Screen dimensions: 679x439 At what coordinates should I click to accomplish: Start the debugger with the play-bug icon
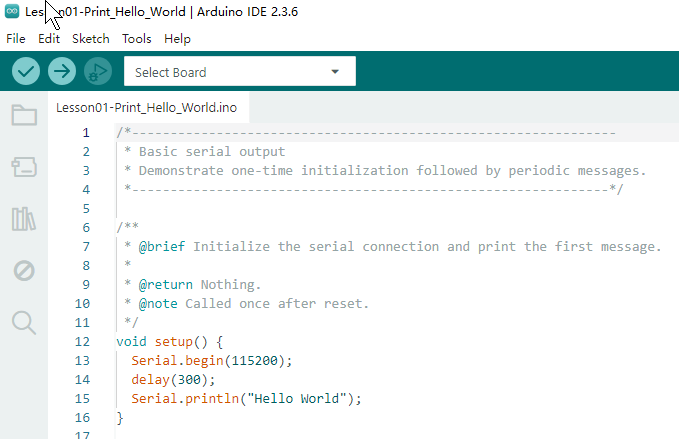pyautogui.click(x=98, y=71)
